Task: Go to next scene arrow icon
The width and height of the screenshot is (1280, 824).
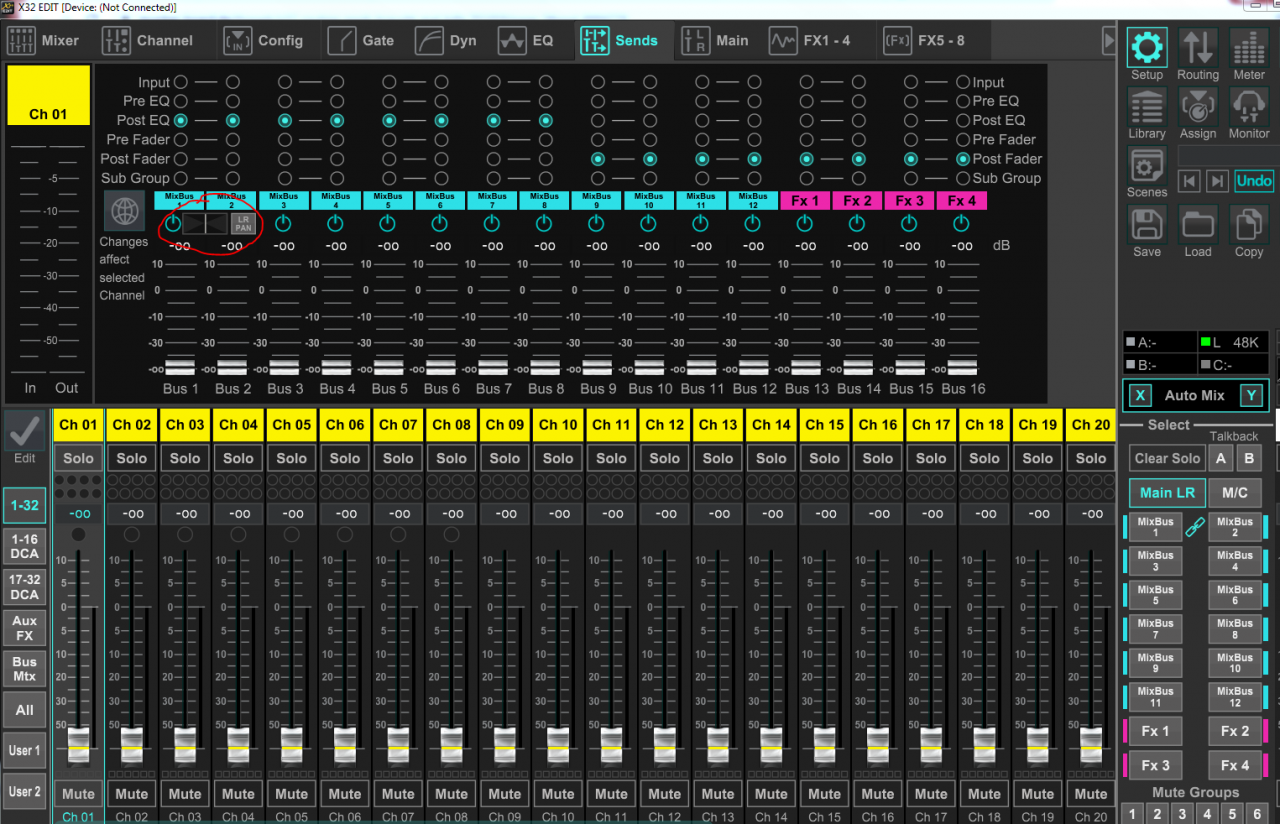Action: click(1216, 181)
